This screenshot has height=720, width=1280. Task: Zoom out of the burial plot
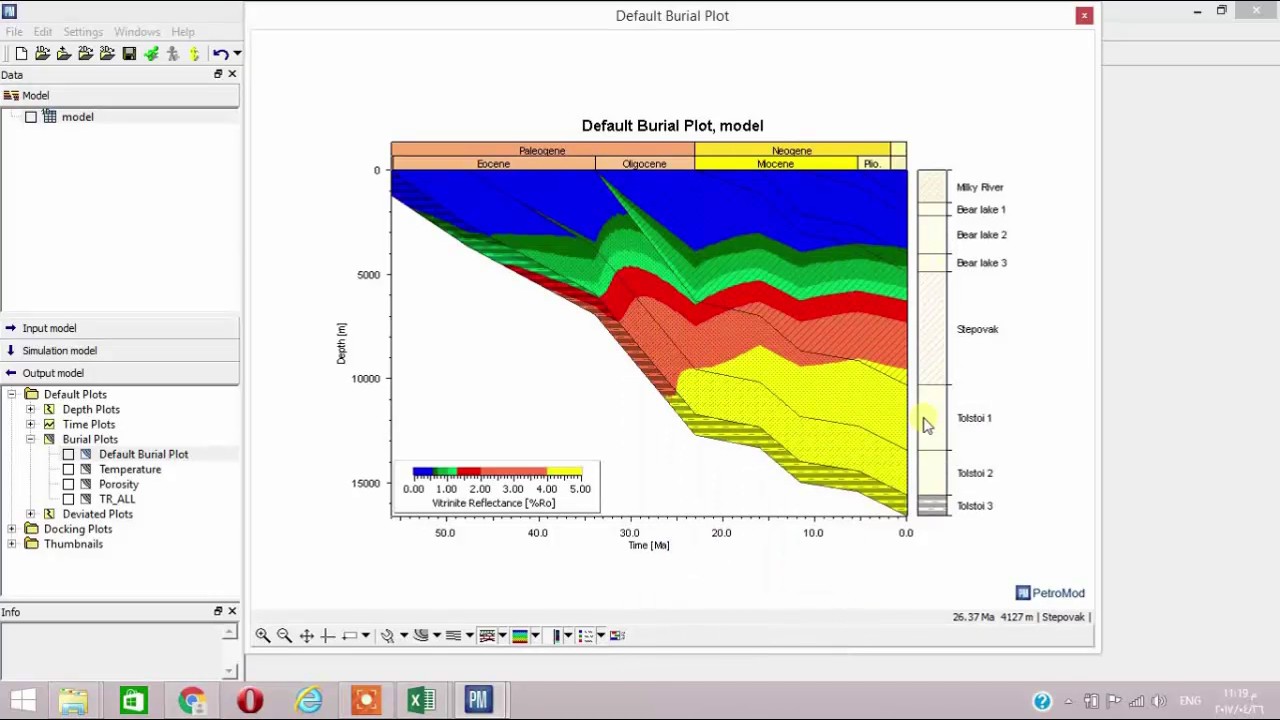(x=284, y=635)
